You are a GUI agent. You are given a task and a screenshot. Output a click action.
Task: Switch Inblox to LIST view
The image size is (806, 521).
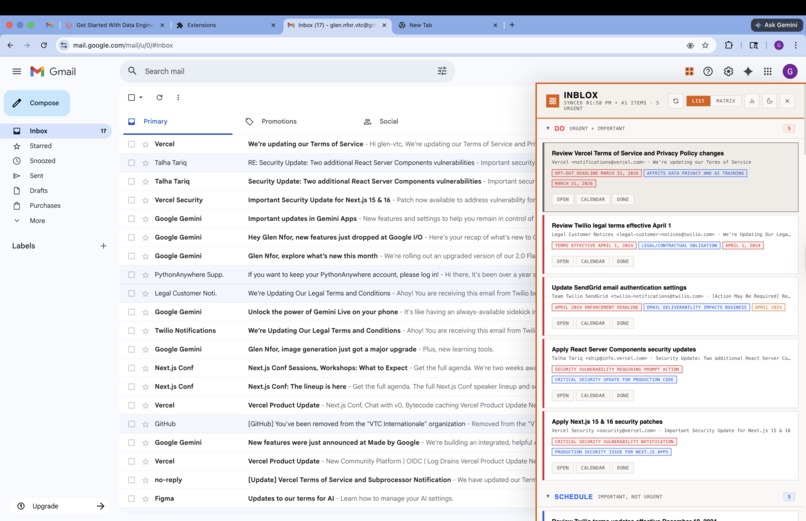coord(698,101)
